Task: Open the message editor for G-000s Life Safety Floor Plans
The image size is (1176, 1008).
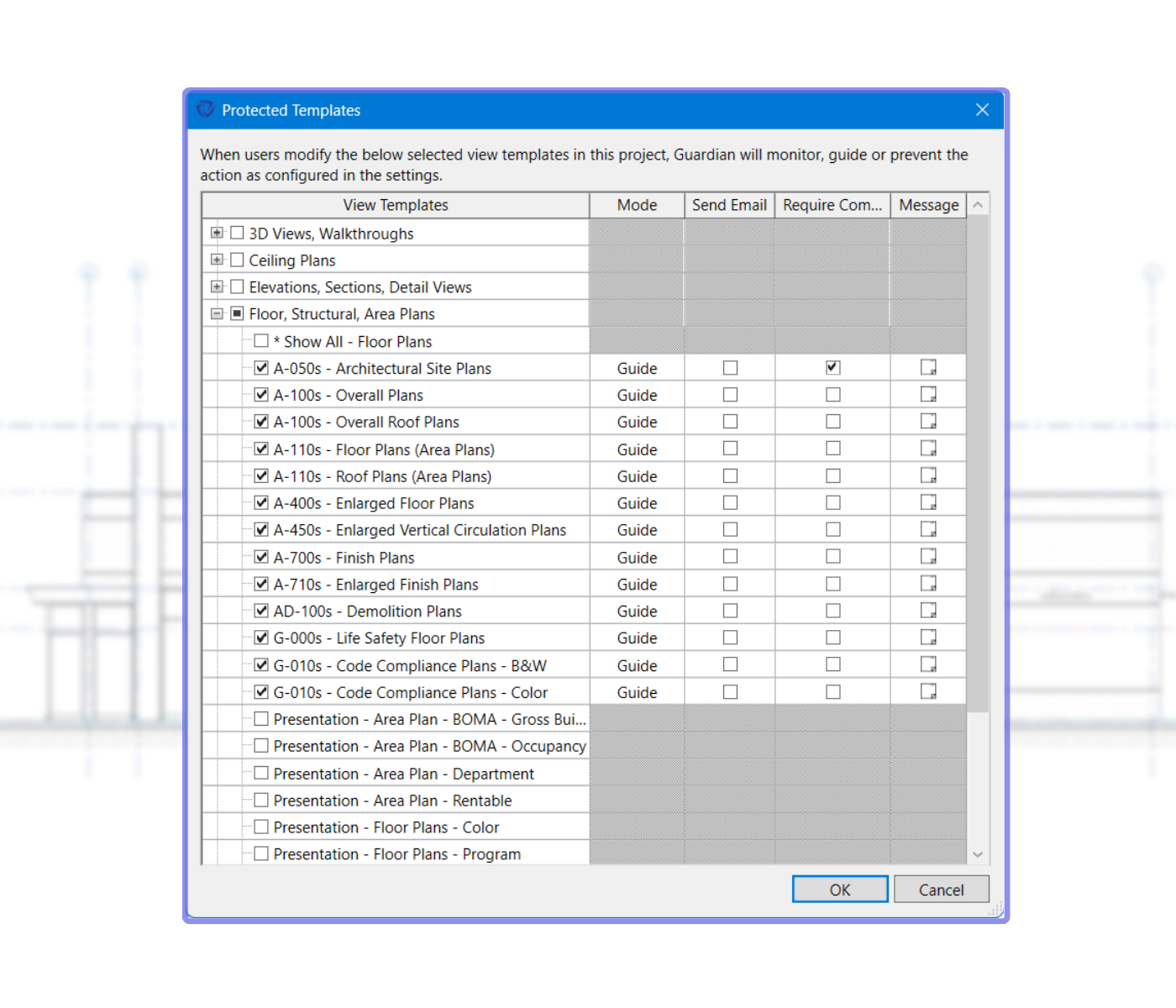Action: (x=928, y=637)
